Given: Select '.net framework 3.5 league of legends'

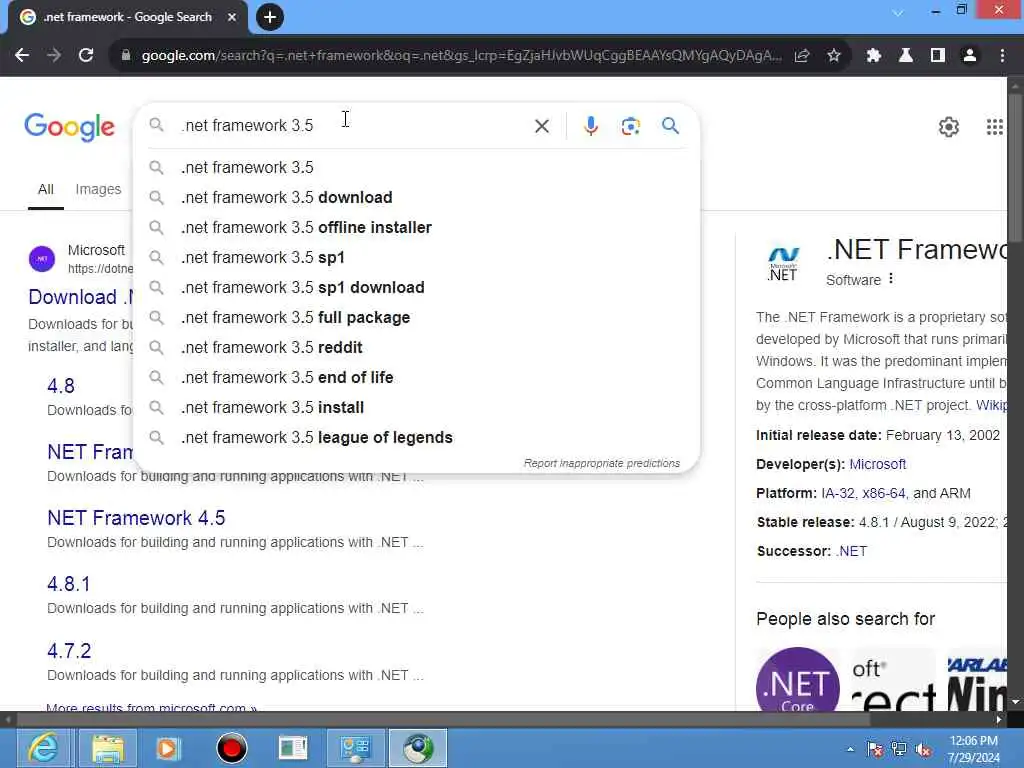Looking at the screenshot, I should 416,438.
